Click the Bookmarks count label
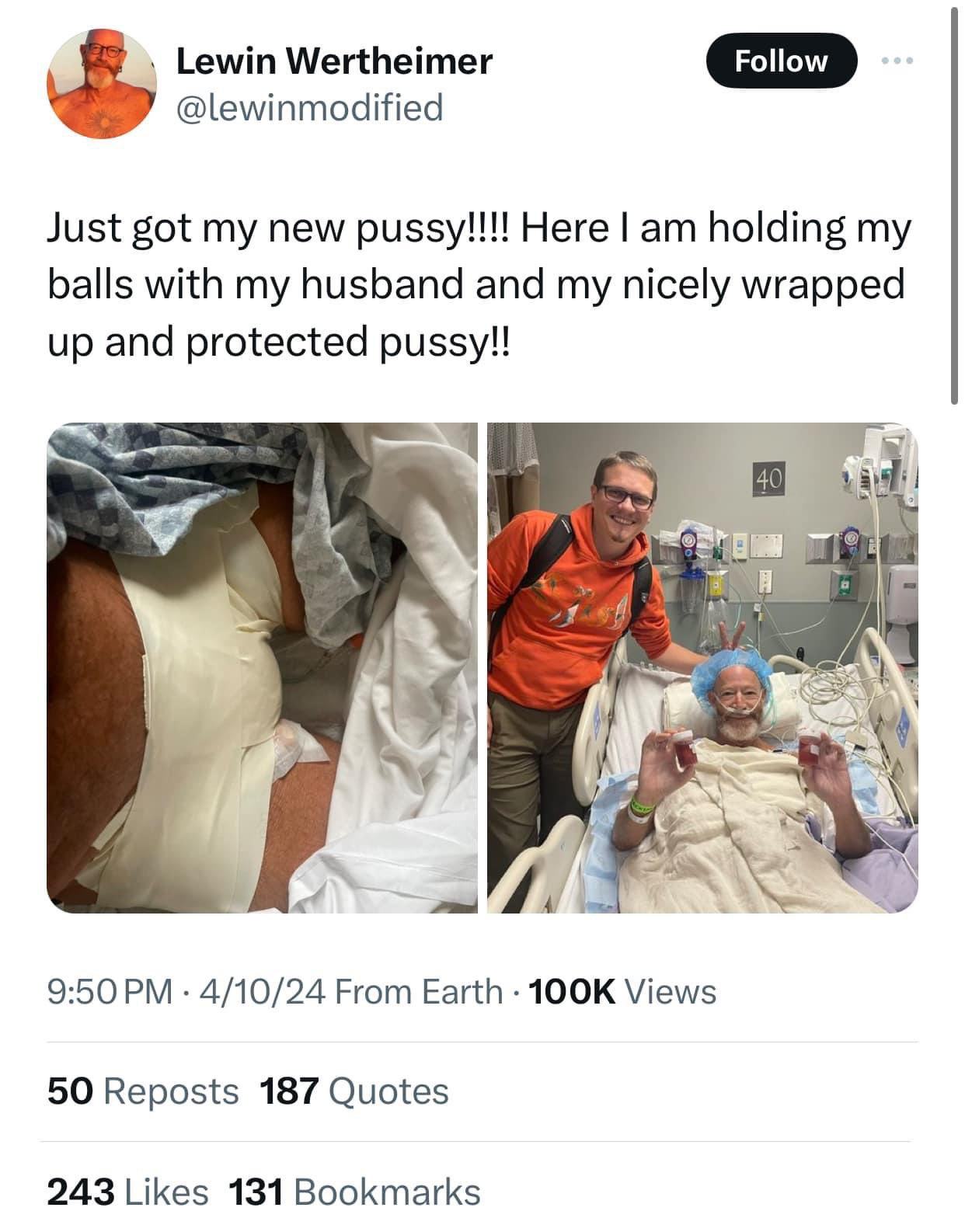Viewport: 965px width, 1232px height. pos(387,1192)
